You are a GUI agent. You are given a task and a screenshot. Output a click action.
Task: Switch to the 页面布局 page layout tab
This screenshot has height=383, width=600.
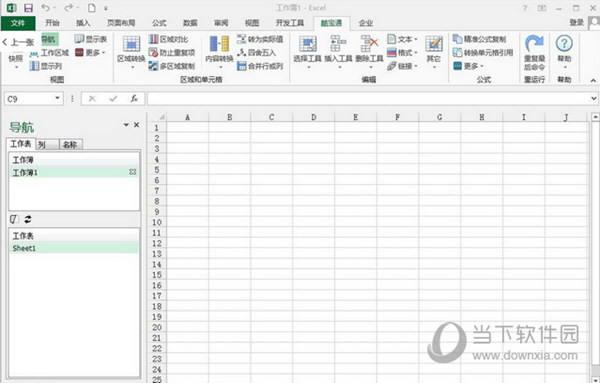click(121, 23)
